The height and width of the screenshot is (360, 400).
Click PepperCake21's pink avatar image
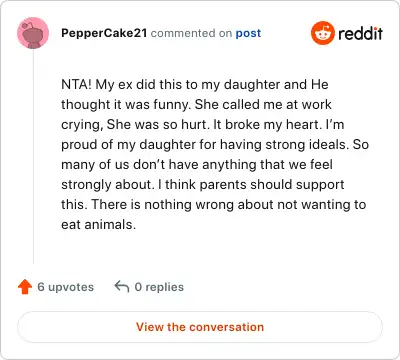tap(33, 33)
